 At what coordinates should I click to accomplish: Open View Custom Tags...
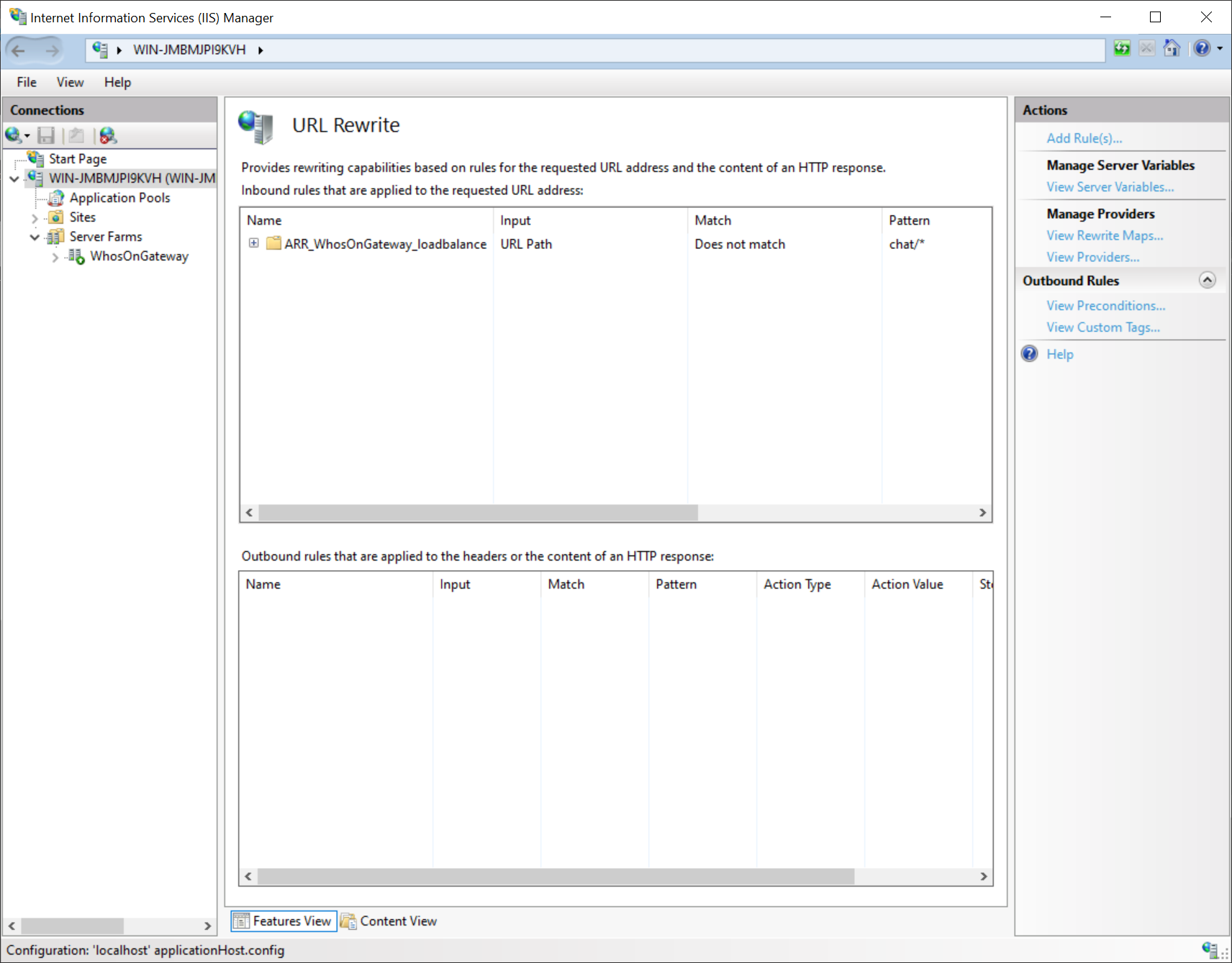pyautogui.click(x=1102, y=327)
